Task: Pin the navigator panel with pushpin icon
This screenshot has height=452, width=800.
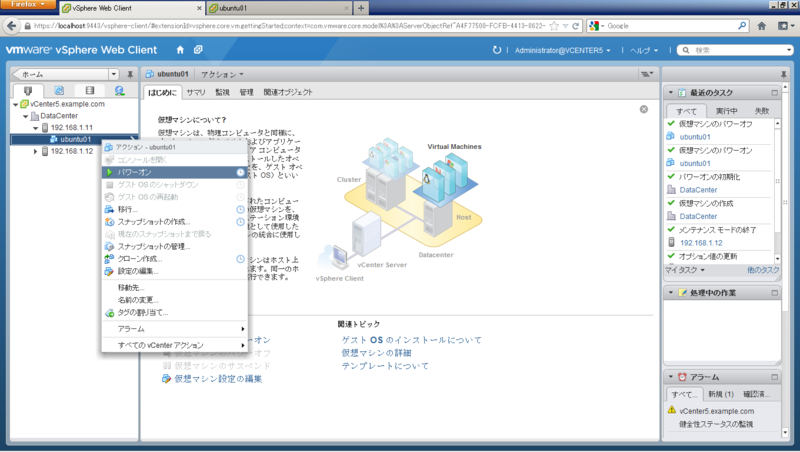Action: [x=130, y=74]
